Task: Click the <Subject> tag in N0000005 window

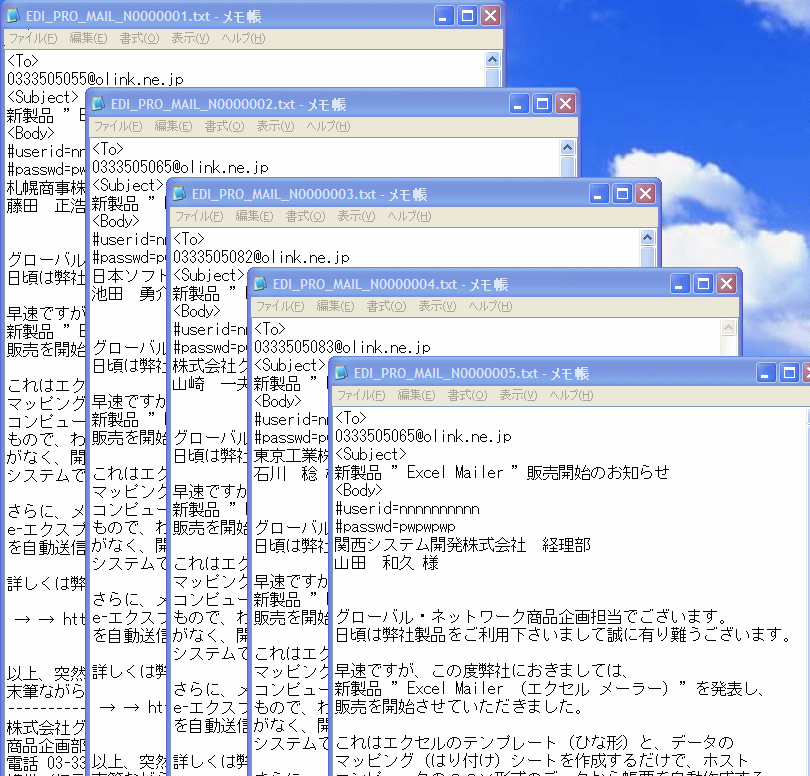Action: (x=370, y=455)
